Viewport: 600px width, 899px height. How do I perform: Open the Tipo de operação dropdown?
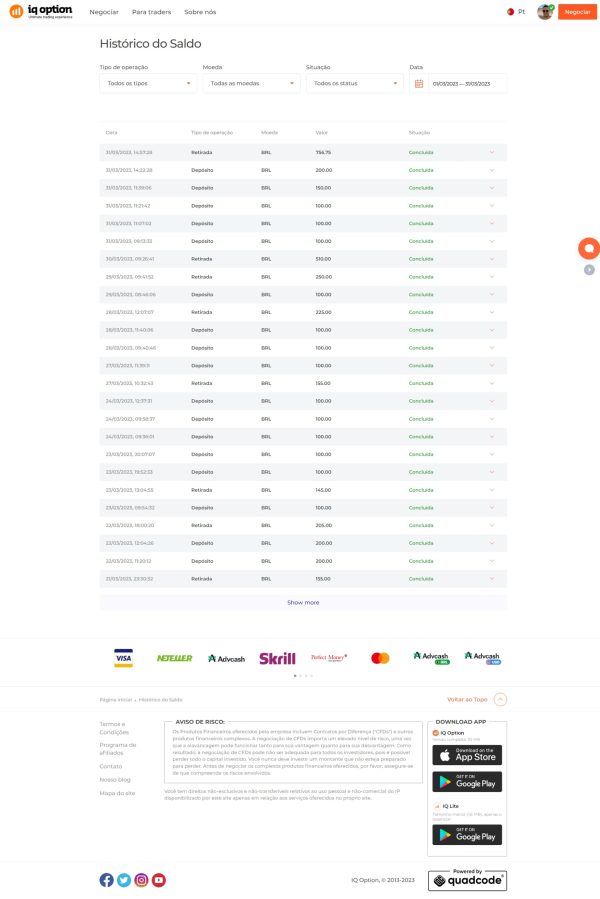point(148,84)
